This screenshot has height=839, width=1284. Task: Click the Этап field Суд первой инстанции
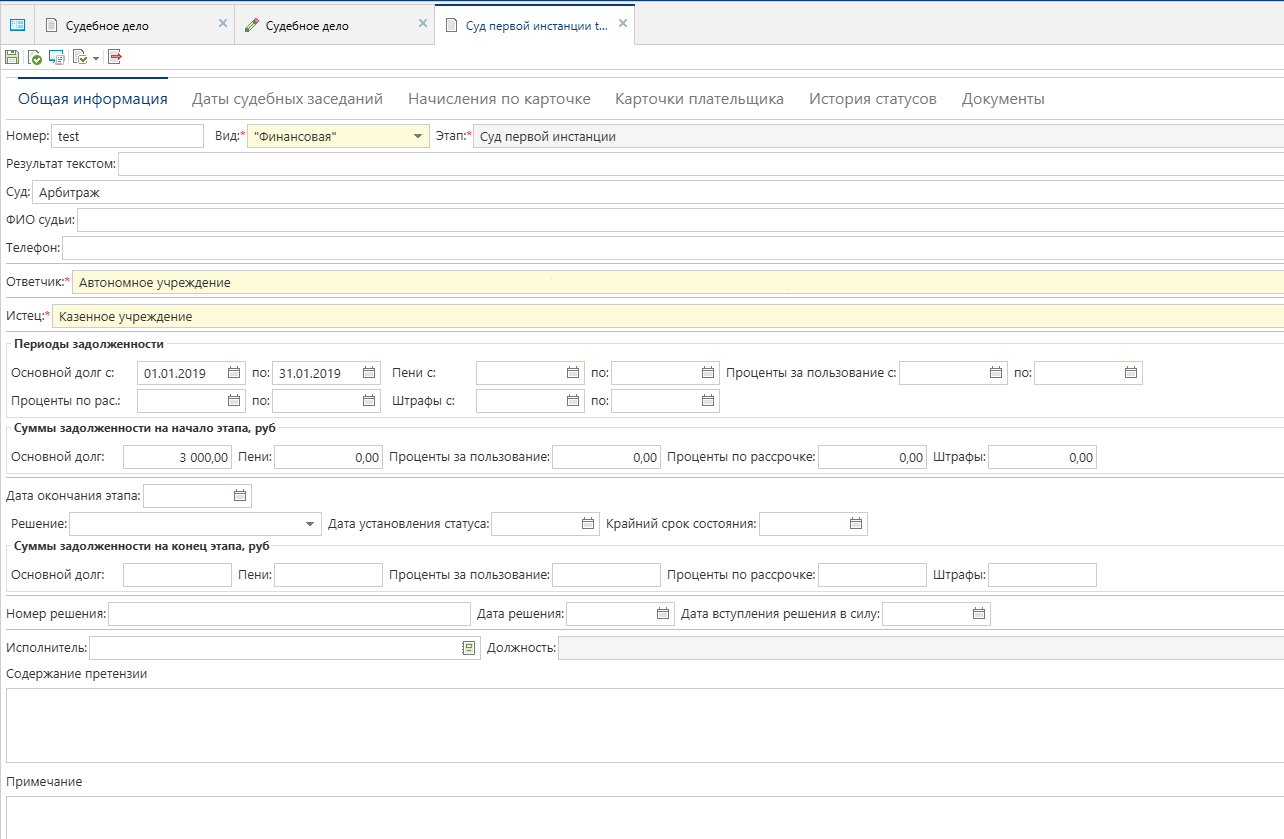click(878, 137)
